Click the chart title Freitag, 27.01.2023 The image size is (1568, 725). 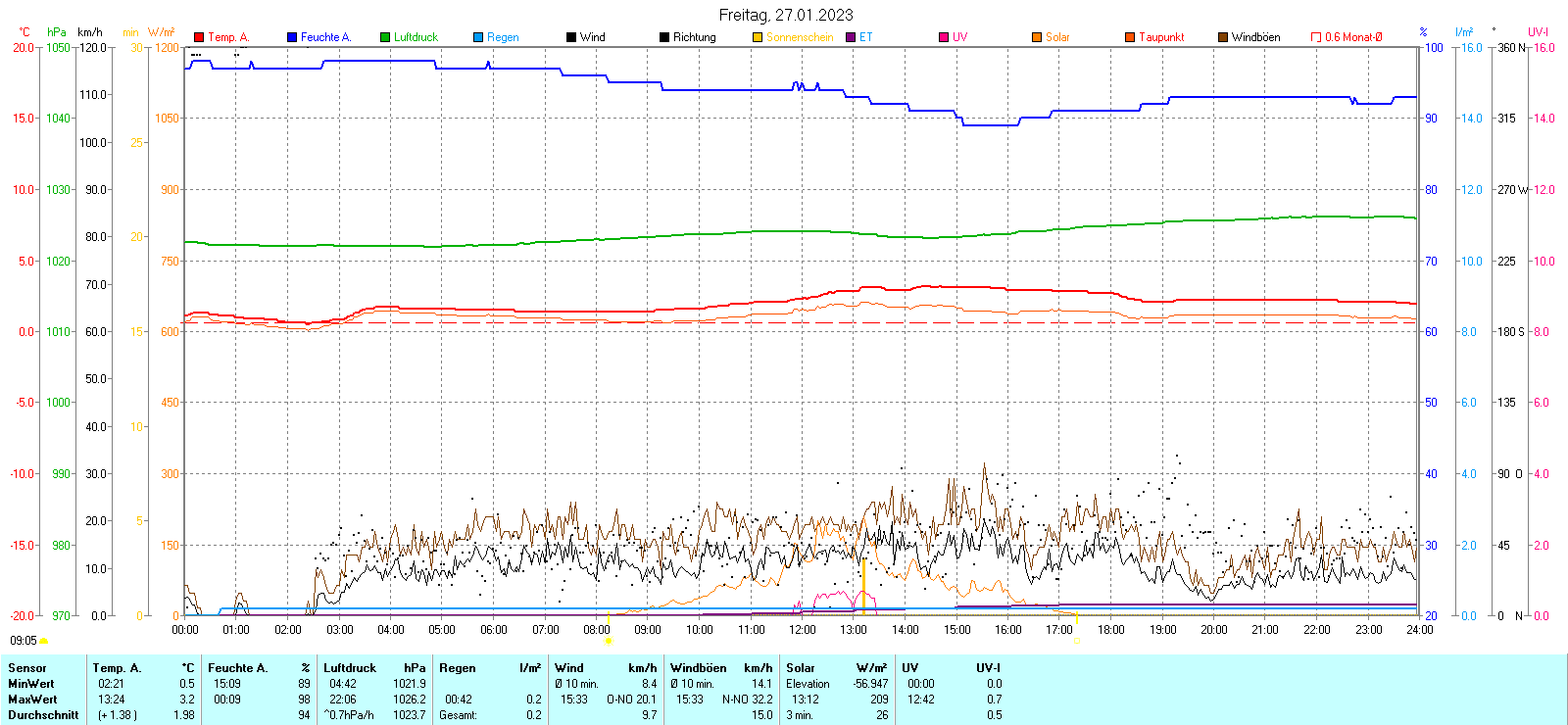pos(785,15)
